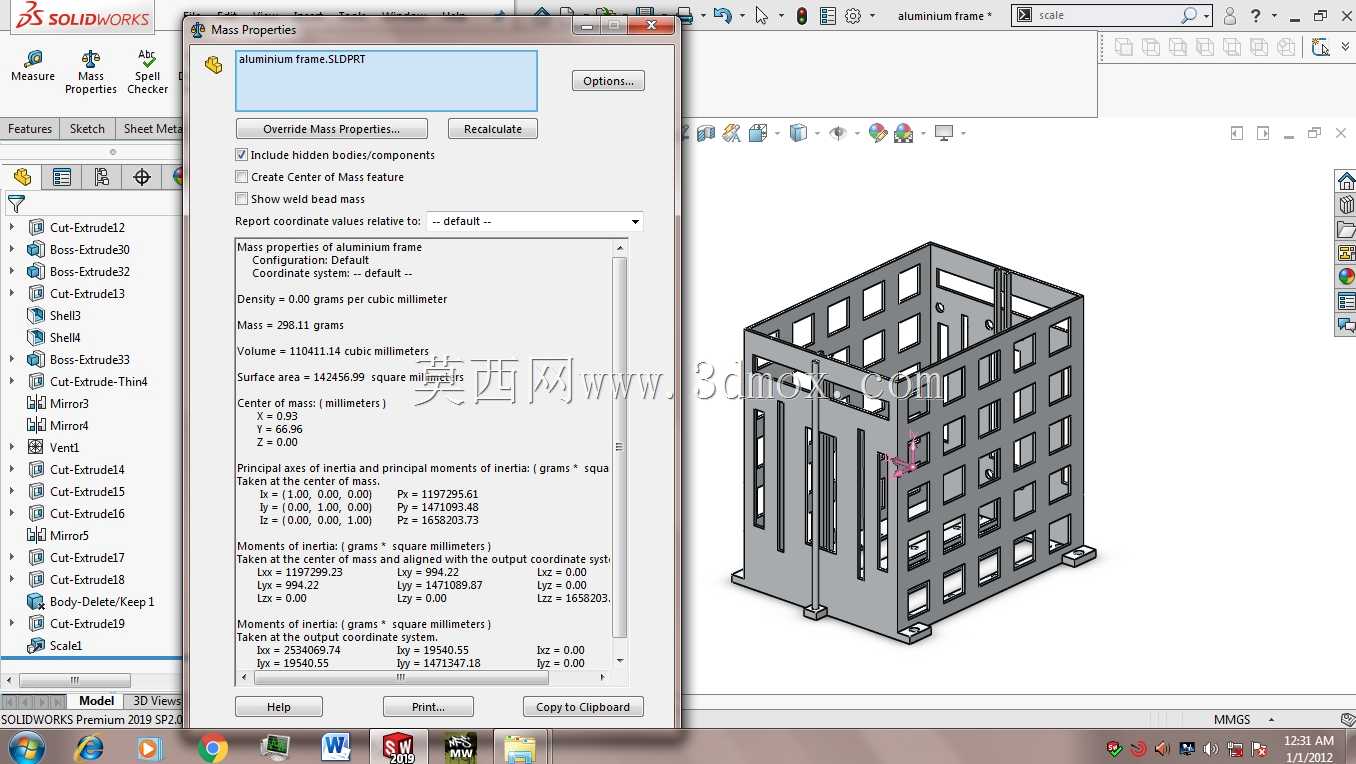Launch Google Chrome from the taskbar
1356x764 pixels.
[x=212, y=747]
